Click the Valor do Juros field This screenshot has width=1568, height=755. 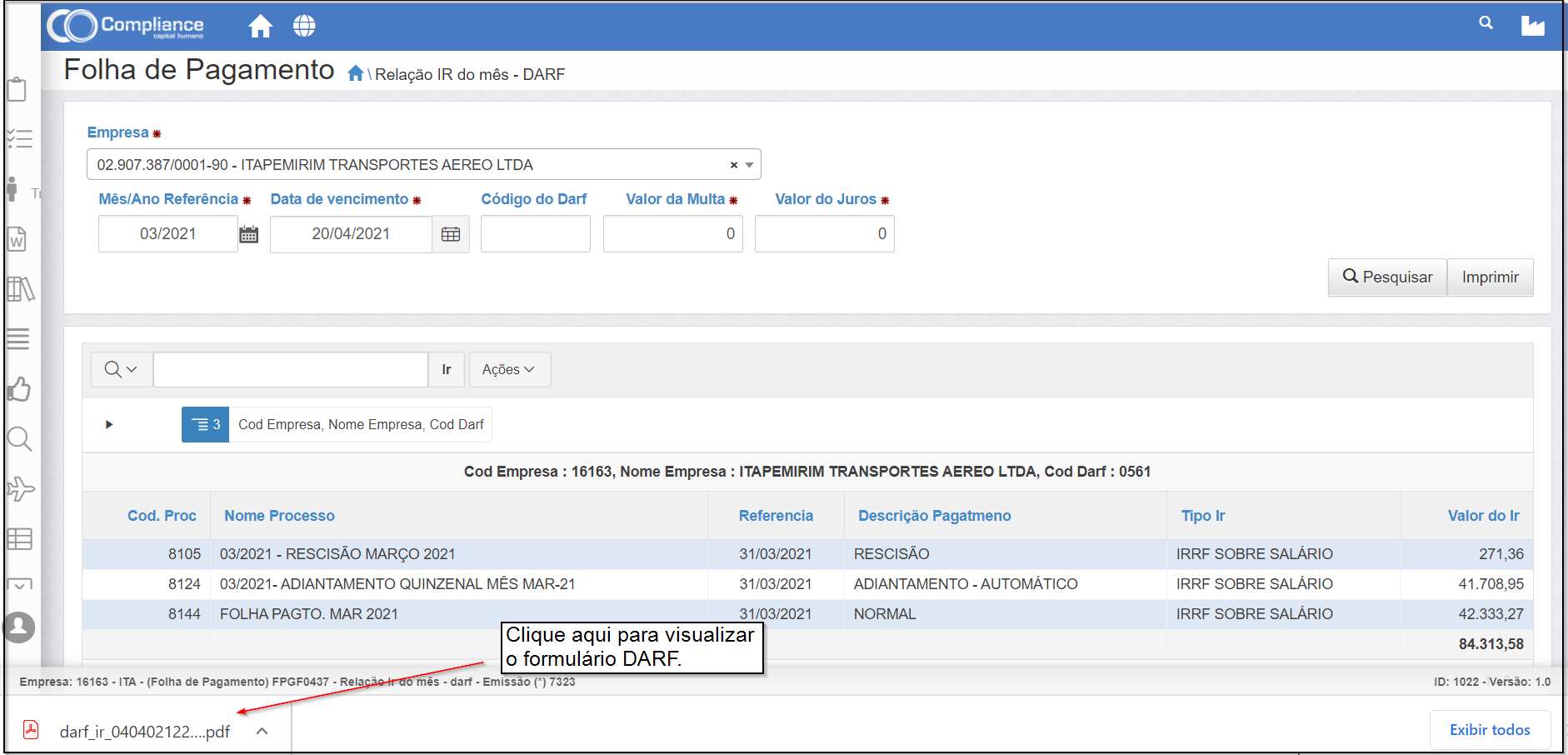coord(825,234)
